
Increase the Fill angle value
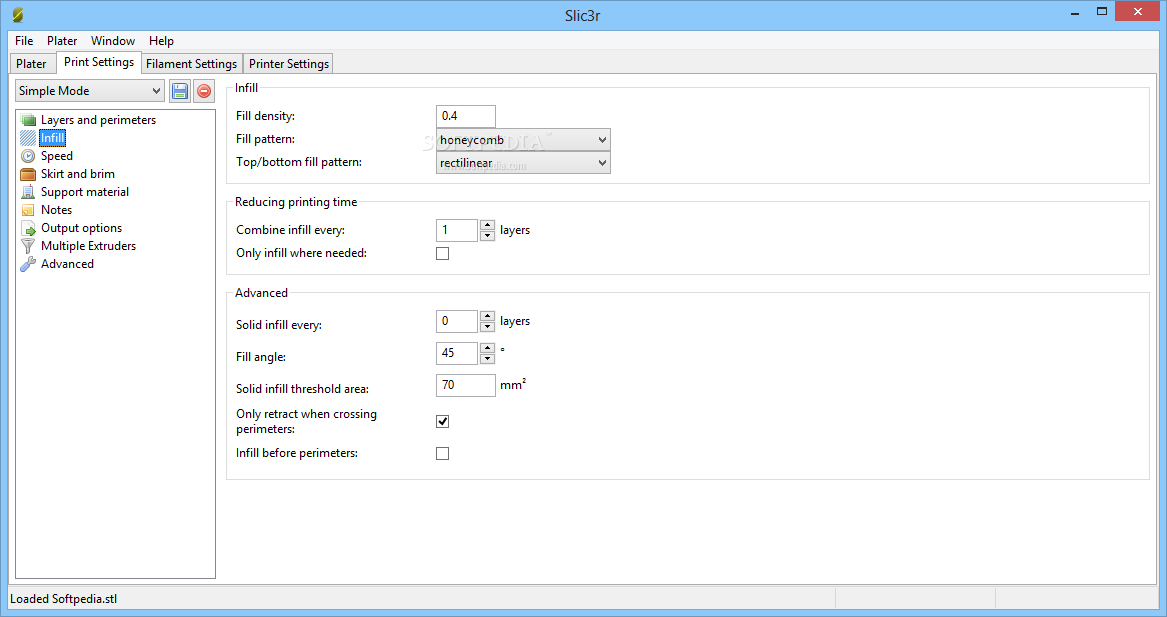(487, 348)
